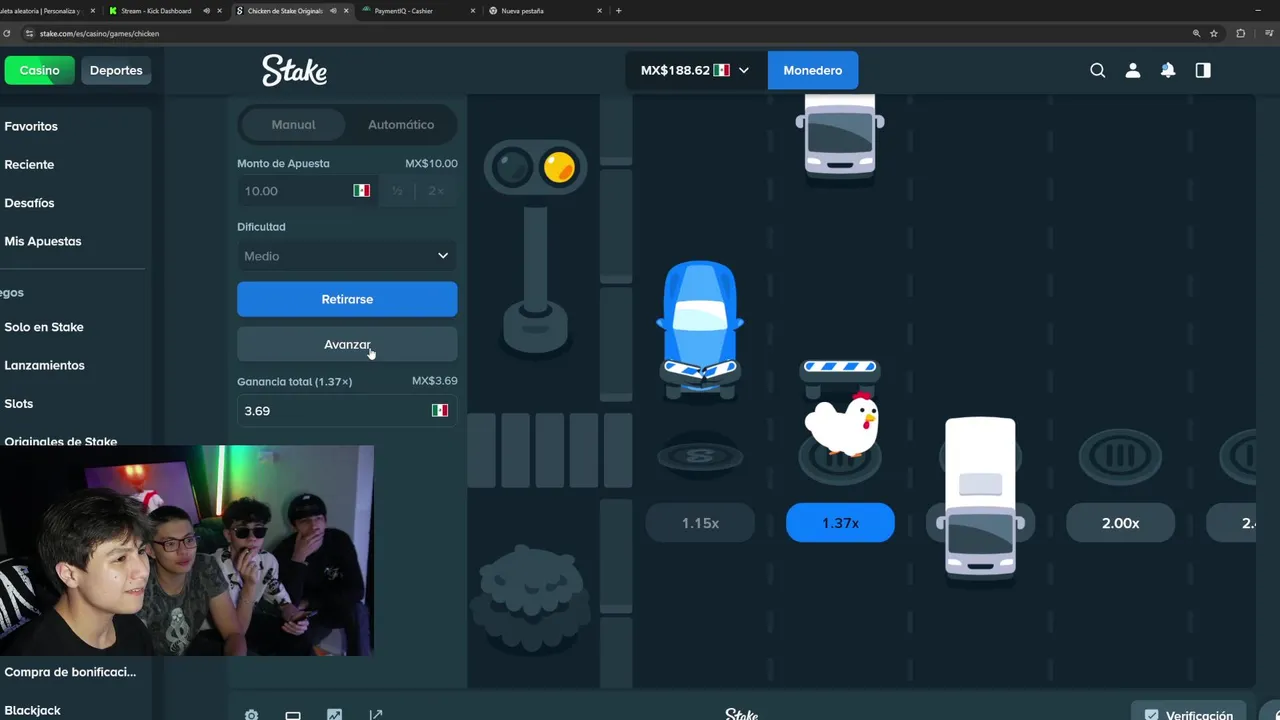This screenshot has width=1280, height=720.
Task: Click the manhole above the 2.00x multiplier
Action: coord(1120,457)
